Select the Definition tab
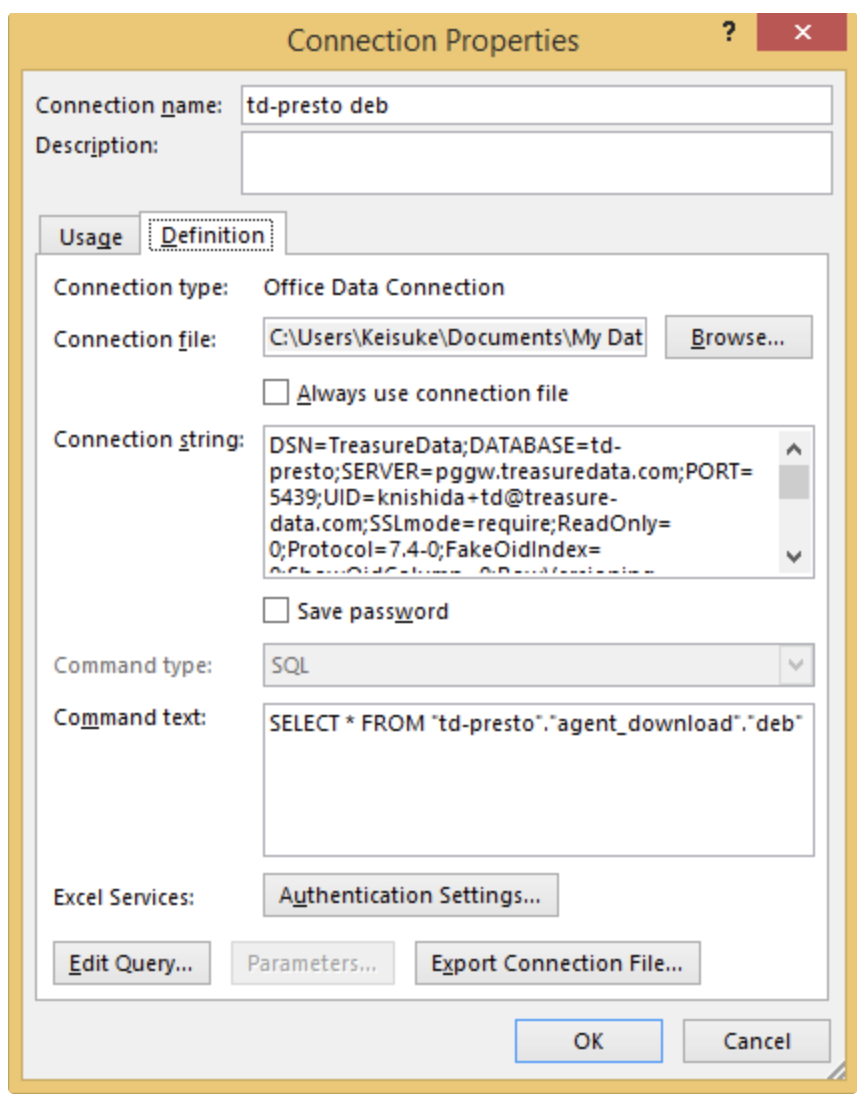The height and width of the screenshot is (1116, 866). [x=213, y=235]
